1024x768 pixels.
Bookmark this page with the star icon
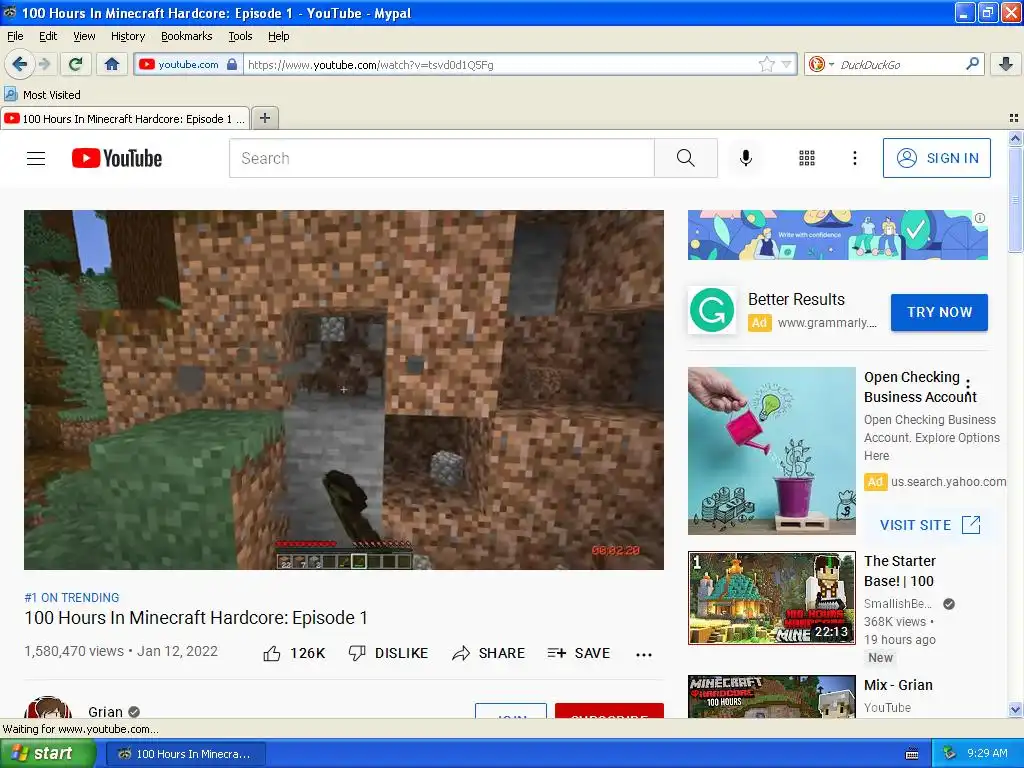[766, 64]
